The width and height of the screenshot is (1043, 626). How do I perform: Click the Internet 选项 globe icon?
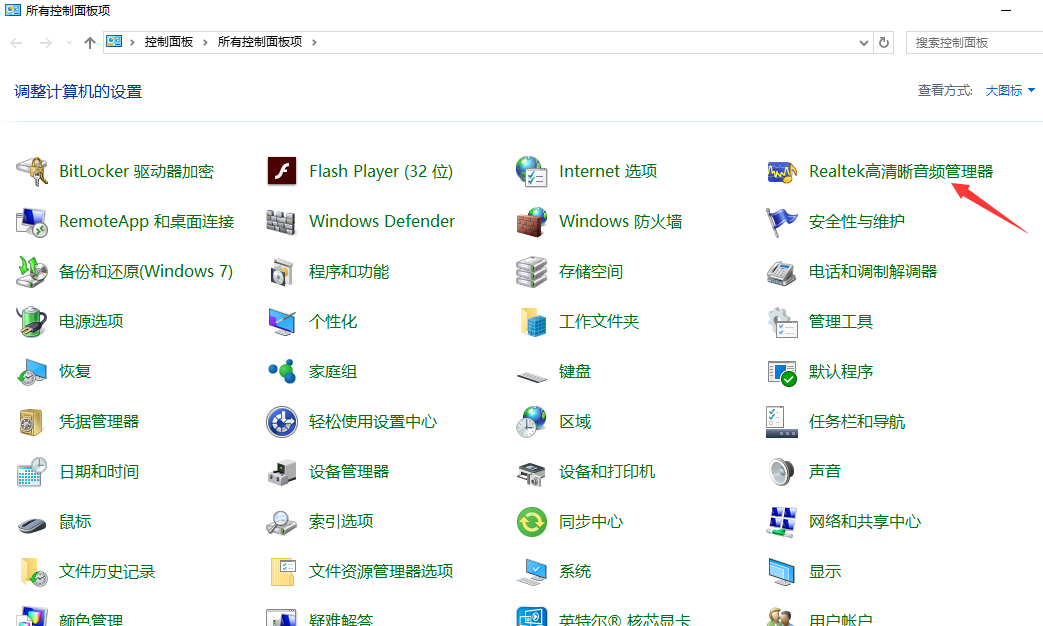pos(531,172)
